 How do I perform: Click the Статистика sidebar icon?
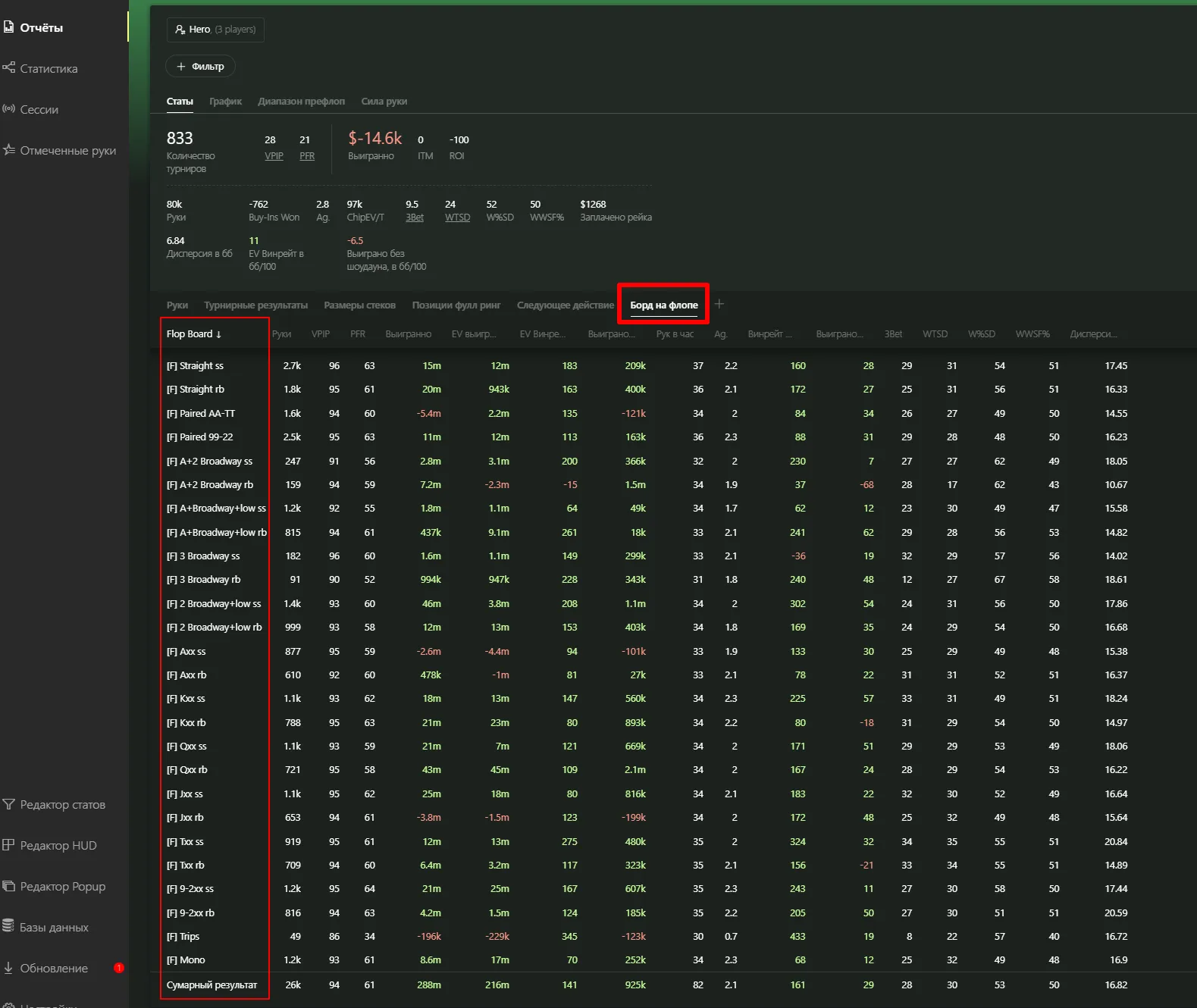pyautogui.click(x=9, y=68)
